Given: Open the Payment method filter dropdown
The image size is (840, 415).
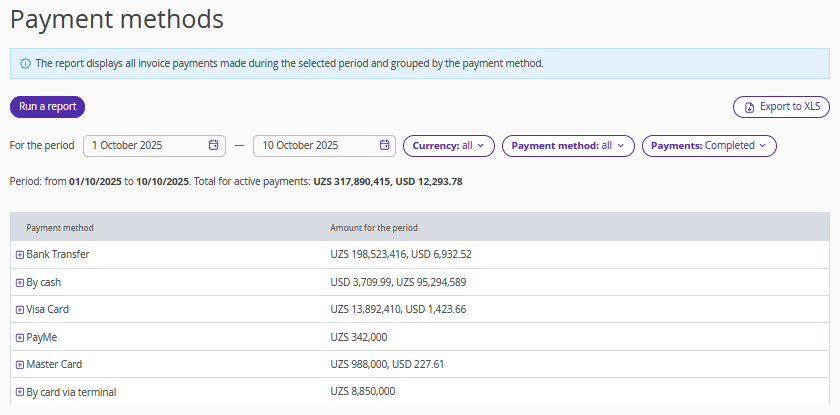Looking at the screenshot, I should tap(567, 145).
